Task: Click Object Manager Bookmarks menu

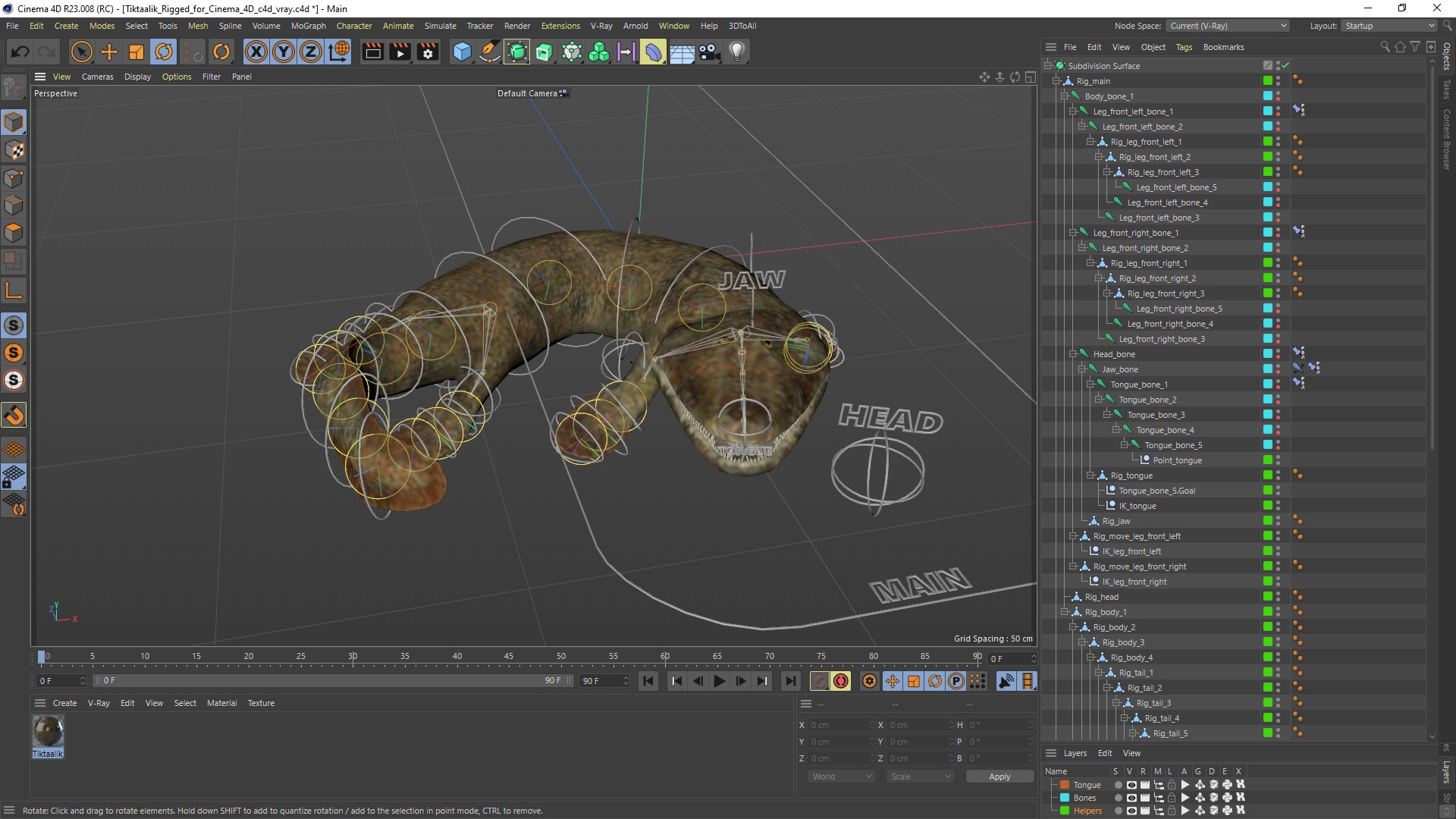Action: point(1223,47)
